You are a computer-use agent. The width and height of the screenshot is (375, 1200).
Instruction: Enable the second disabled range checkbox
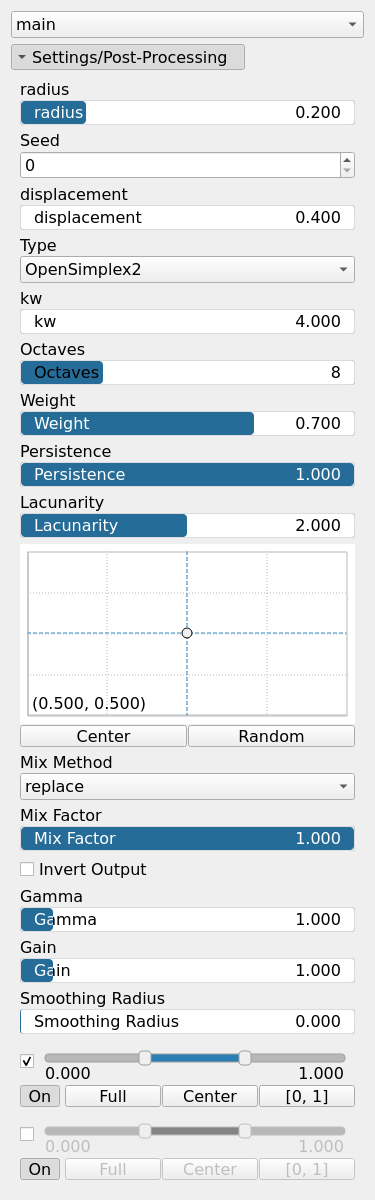tap(27, 1134)
